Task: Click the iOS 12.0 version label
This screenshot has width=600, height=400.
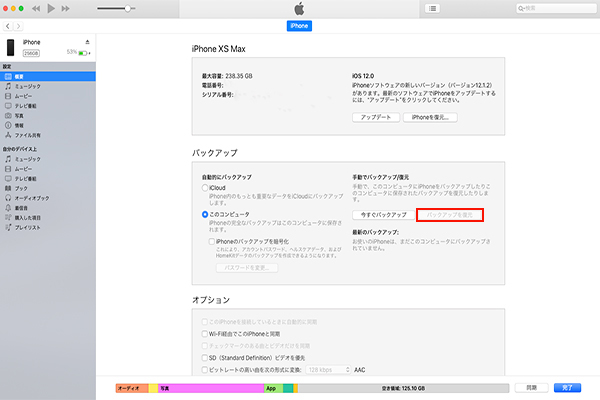Action: tap(363, 76)
